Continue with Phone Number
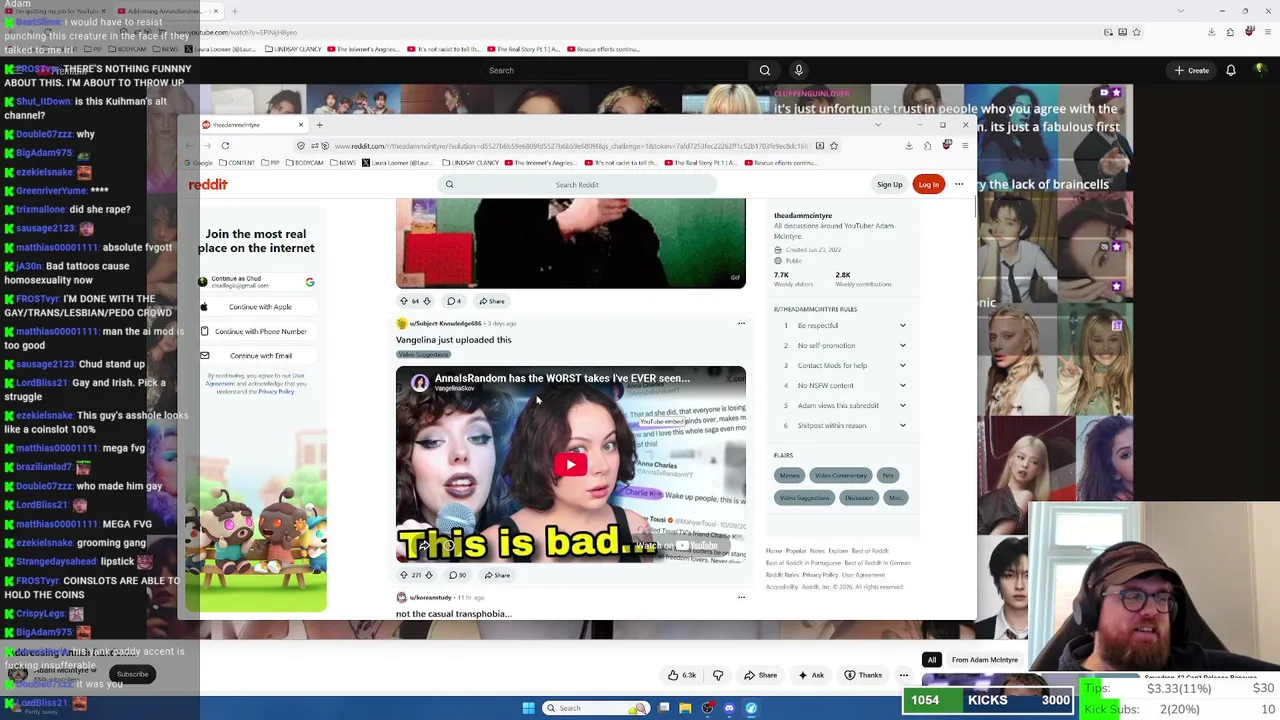The height and width of the screenshot is (720, 1280). tap(257, 331)
